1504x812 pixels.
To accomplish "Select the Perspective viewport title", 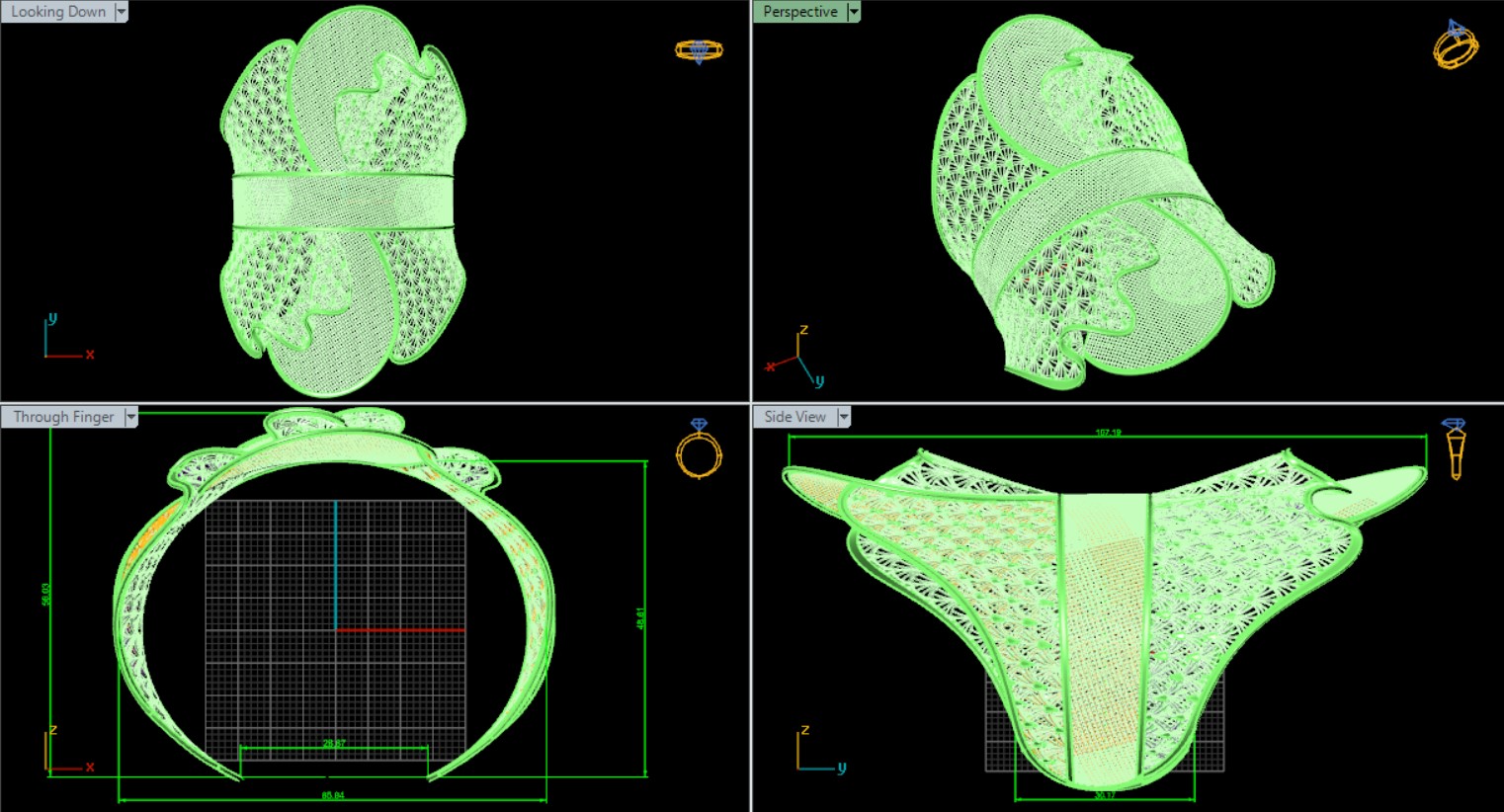I will click(x=799, y=12).
